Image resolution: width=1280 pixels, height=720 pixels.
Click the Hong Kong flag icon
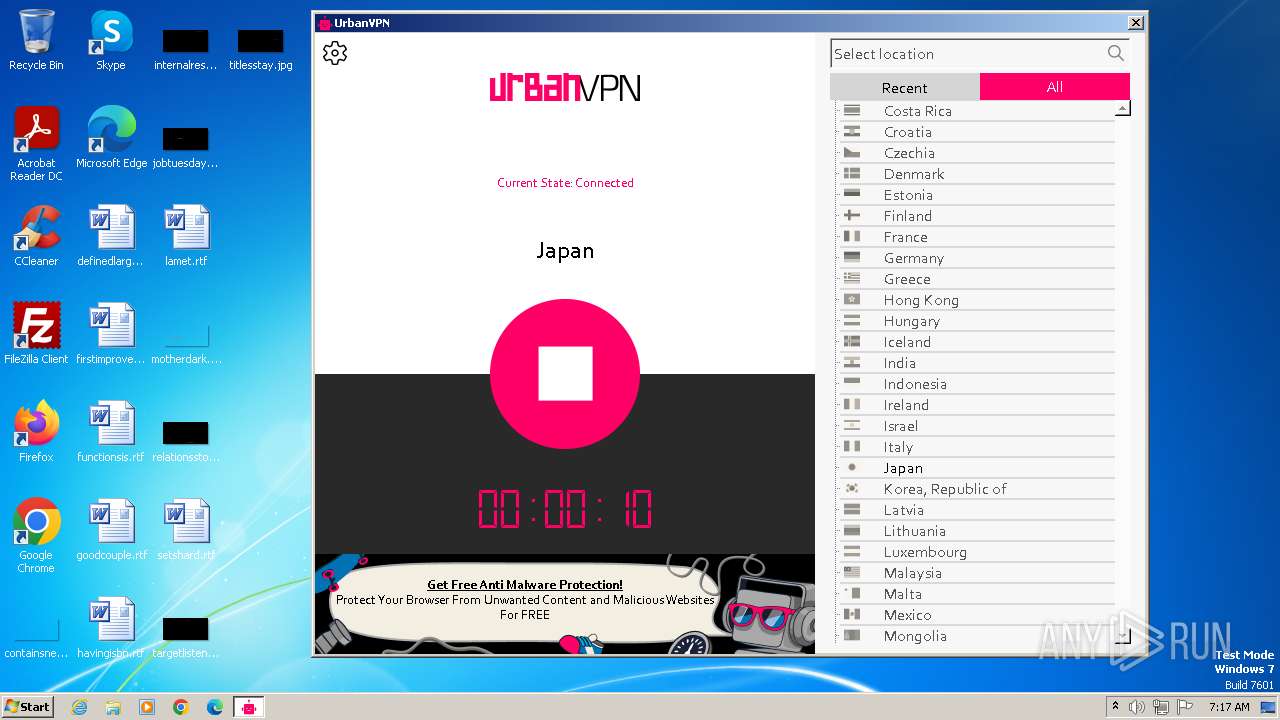852,300
